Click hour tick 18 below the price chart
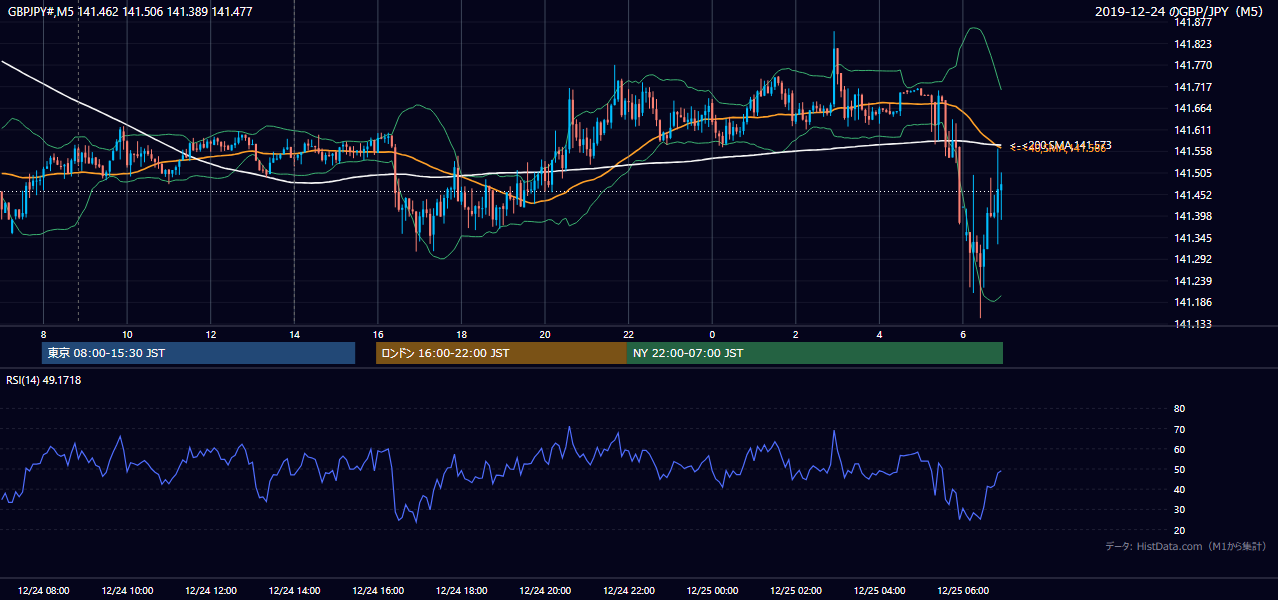 [461, 334]
